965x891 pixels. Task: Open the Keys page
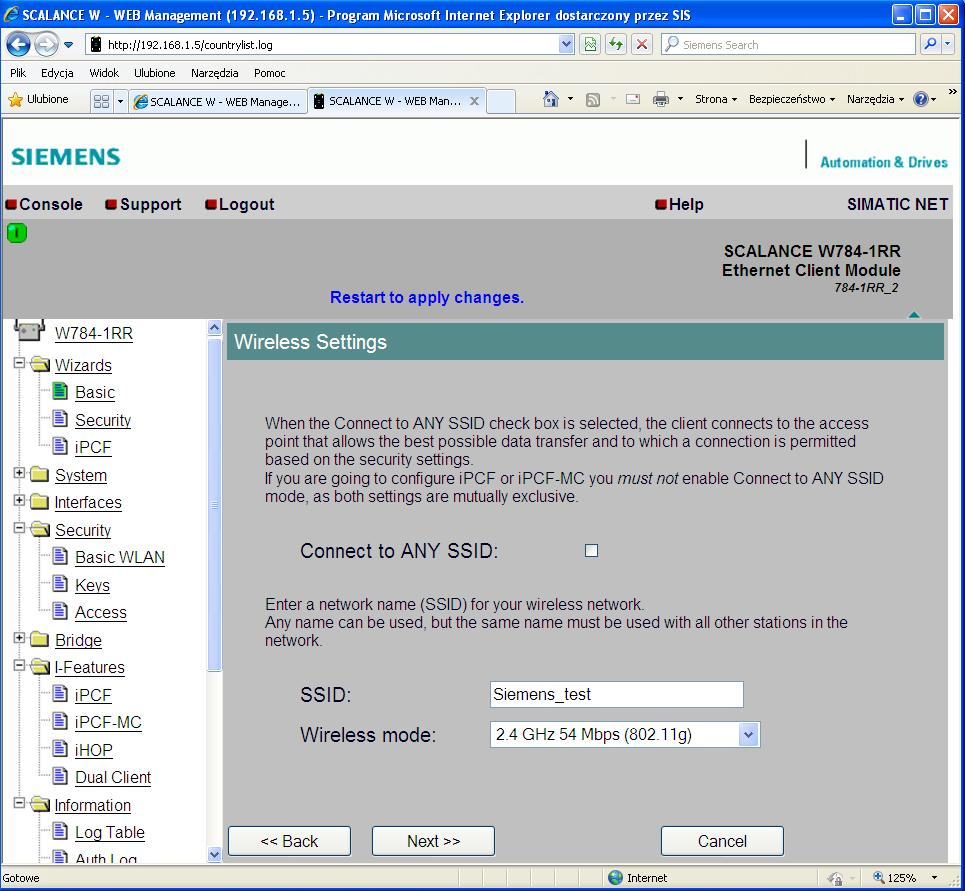(92, 585)
